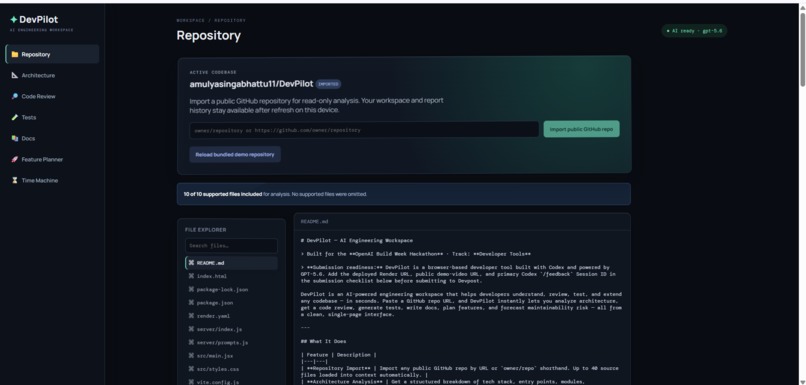This screenshot has height=385, width=806.
Task: Open the Docs section
Action: point(52,139)
